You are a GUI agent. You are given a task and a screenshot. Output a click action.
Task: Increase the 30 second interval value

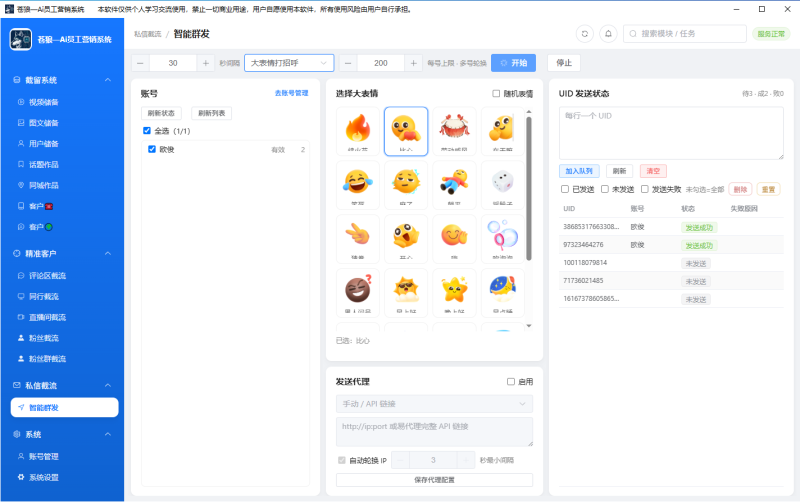[206, 63]
